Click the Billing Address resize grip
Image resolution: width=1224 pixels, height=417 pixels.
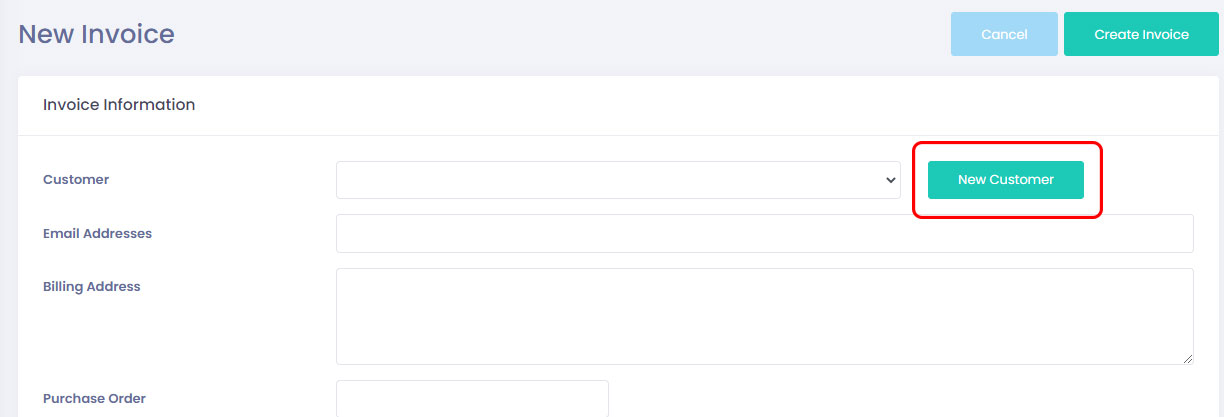(1188, 359)
